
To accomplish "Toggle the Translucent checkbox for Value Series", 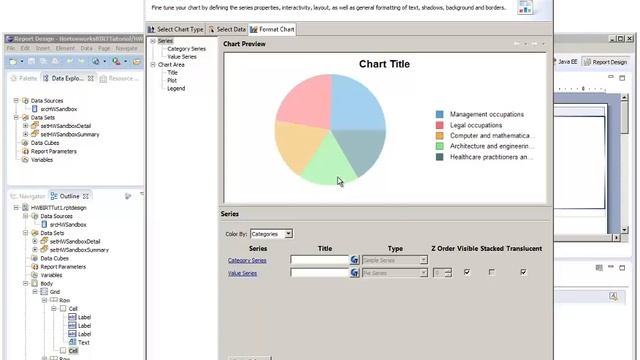I will 523,272.
